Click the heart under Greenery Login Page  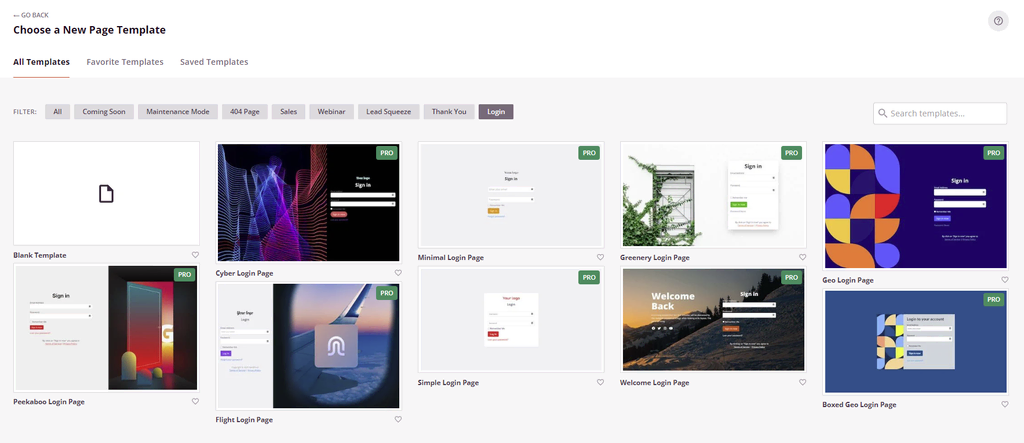pos(803,257)
